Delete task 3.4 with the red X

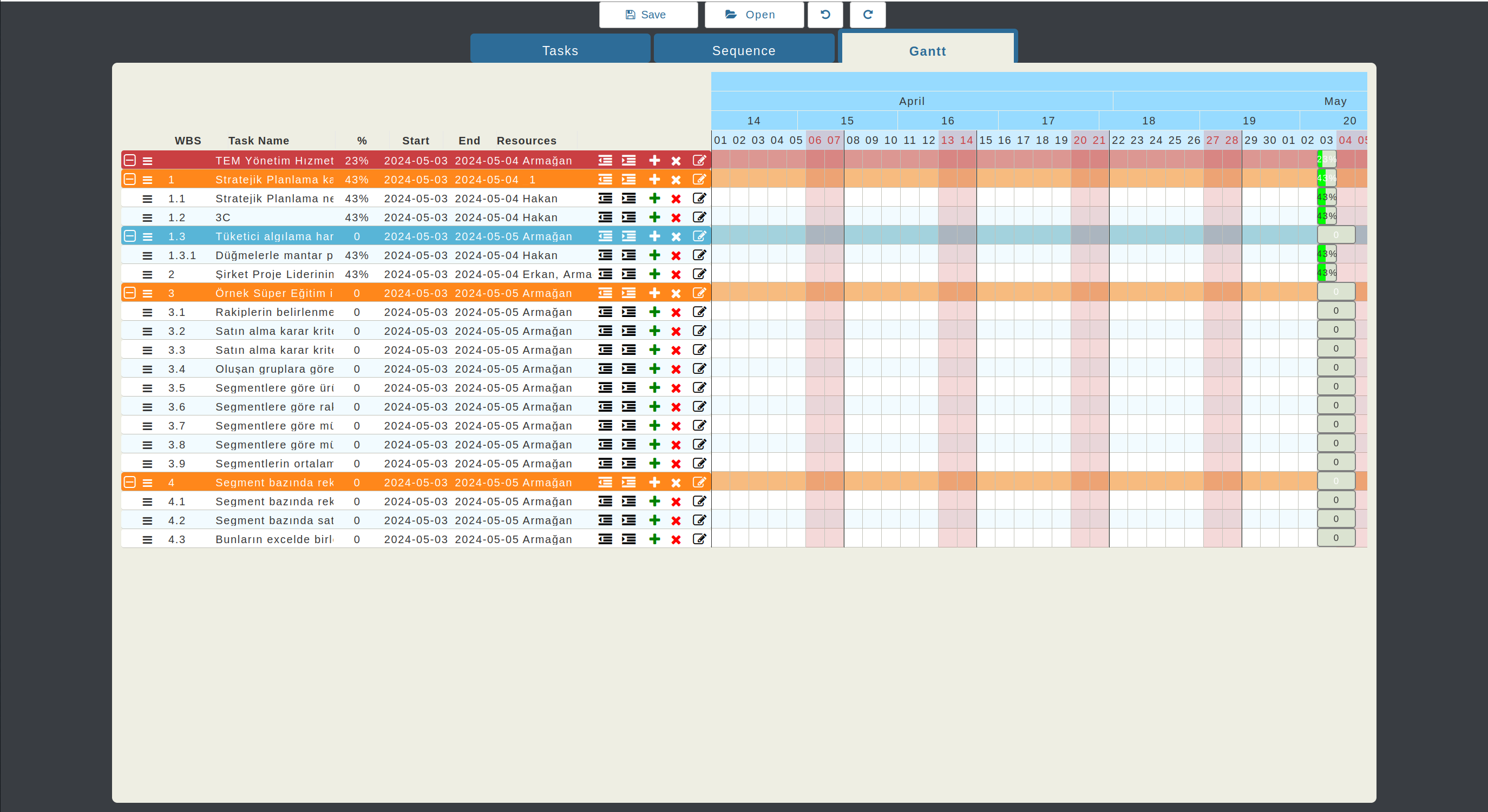click(676, 369)
